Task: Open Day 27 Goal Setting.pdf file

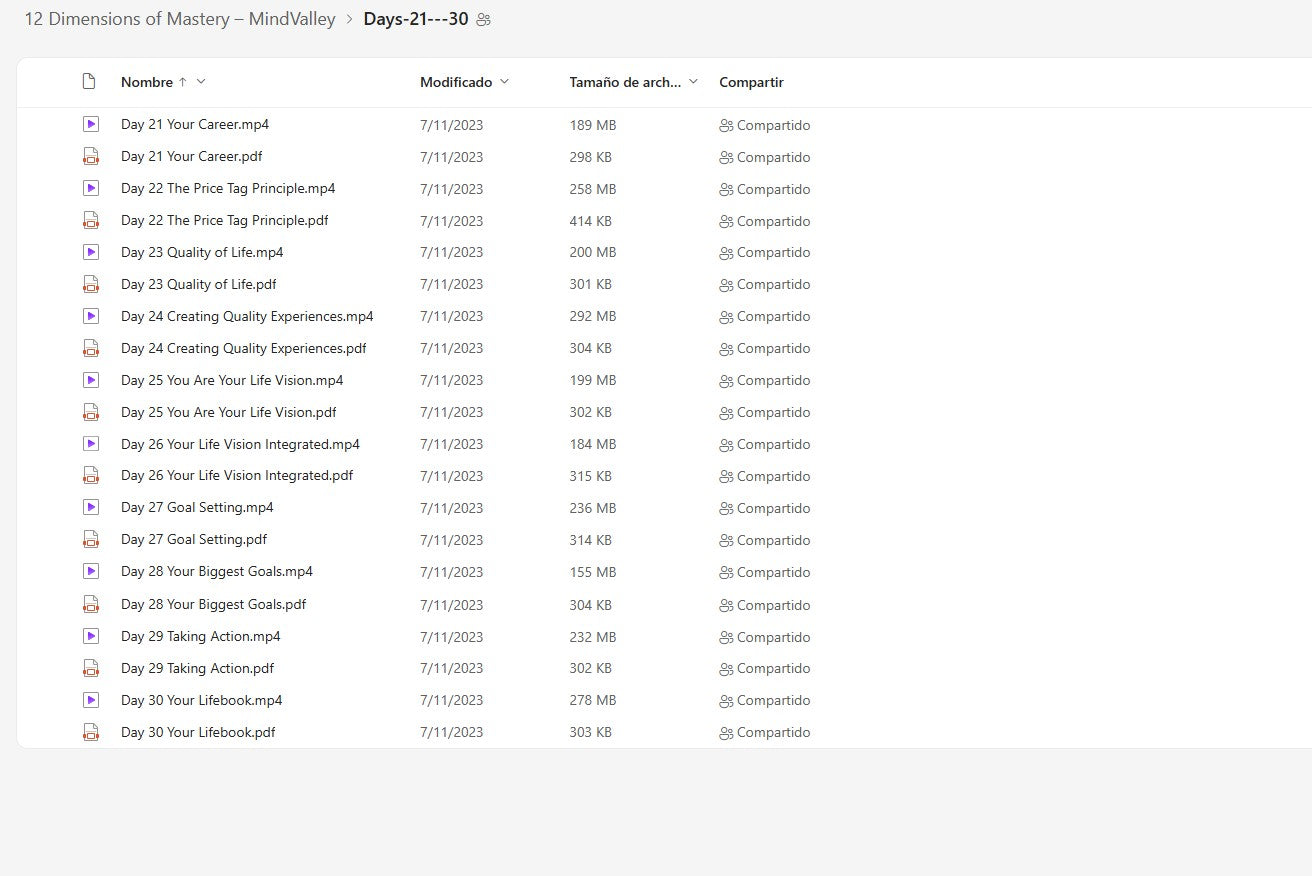Action: (x=194, y=540)
